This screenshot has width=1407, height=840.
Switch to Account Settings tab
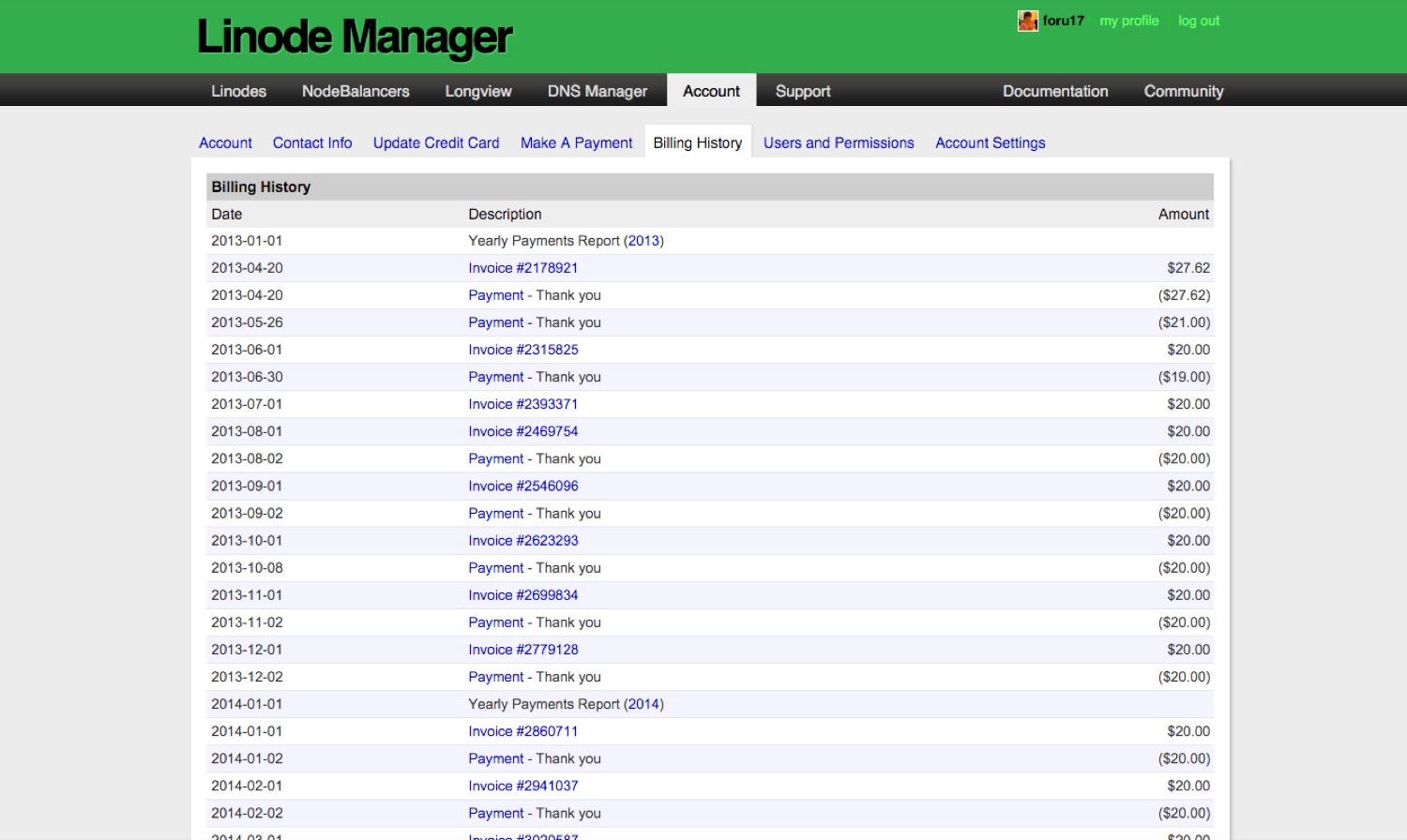tap(990, 142)
